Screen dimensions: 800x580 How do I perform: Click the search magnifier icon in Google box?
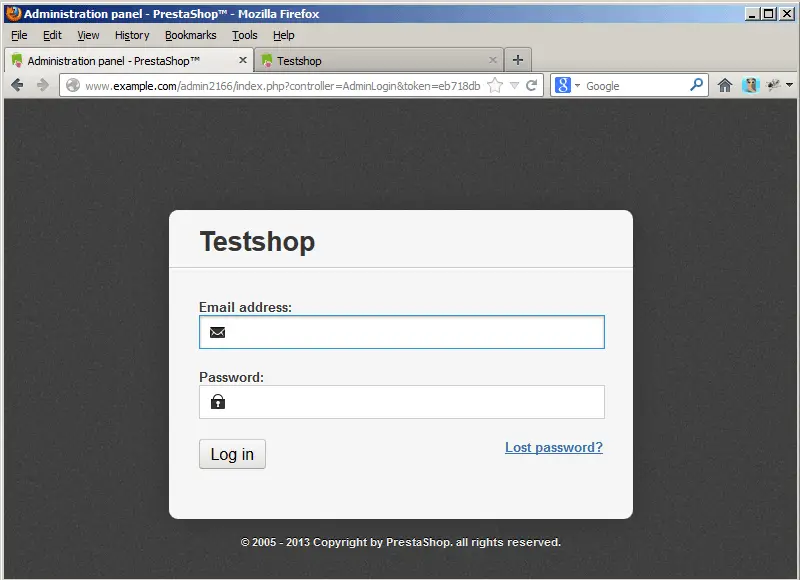(x=696, y=85)
